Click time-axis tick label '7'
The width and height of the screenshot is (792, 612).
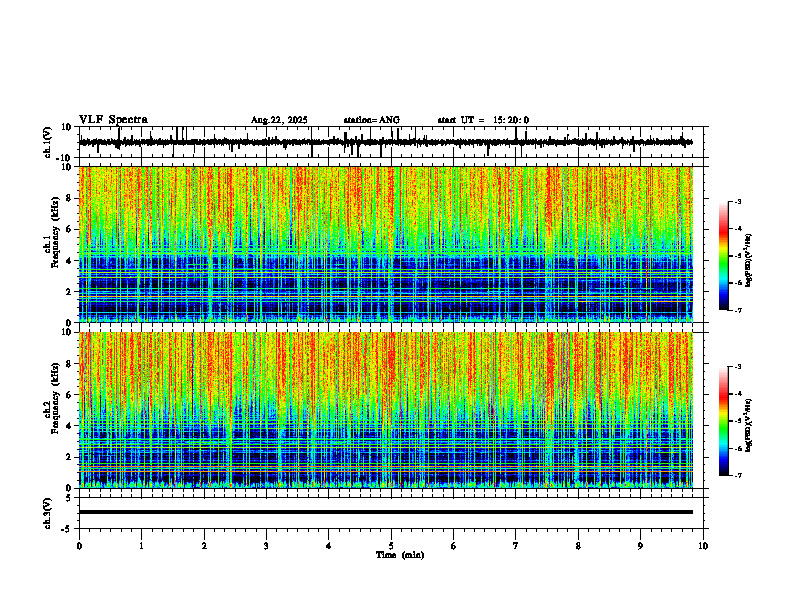pos(516,546)
